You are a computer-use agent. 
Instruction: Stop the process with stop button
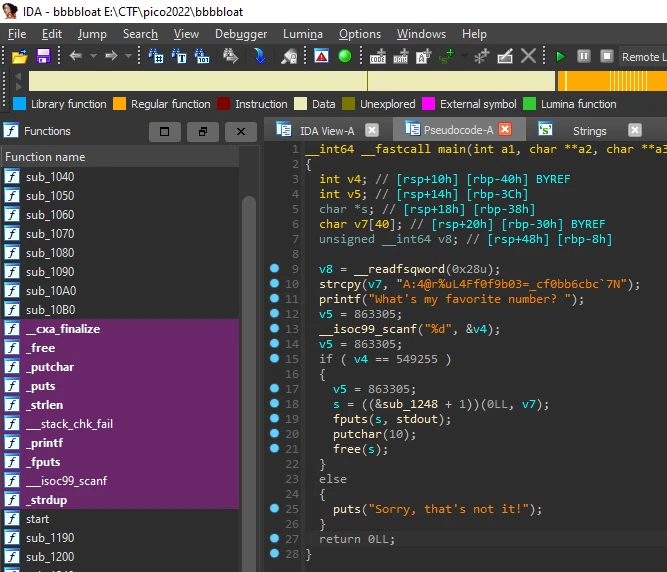tap(607, 56)
